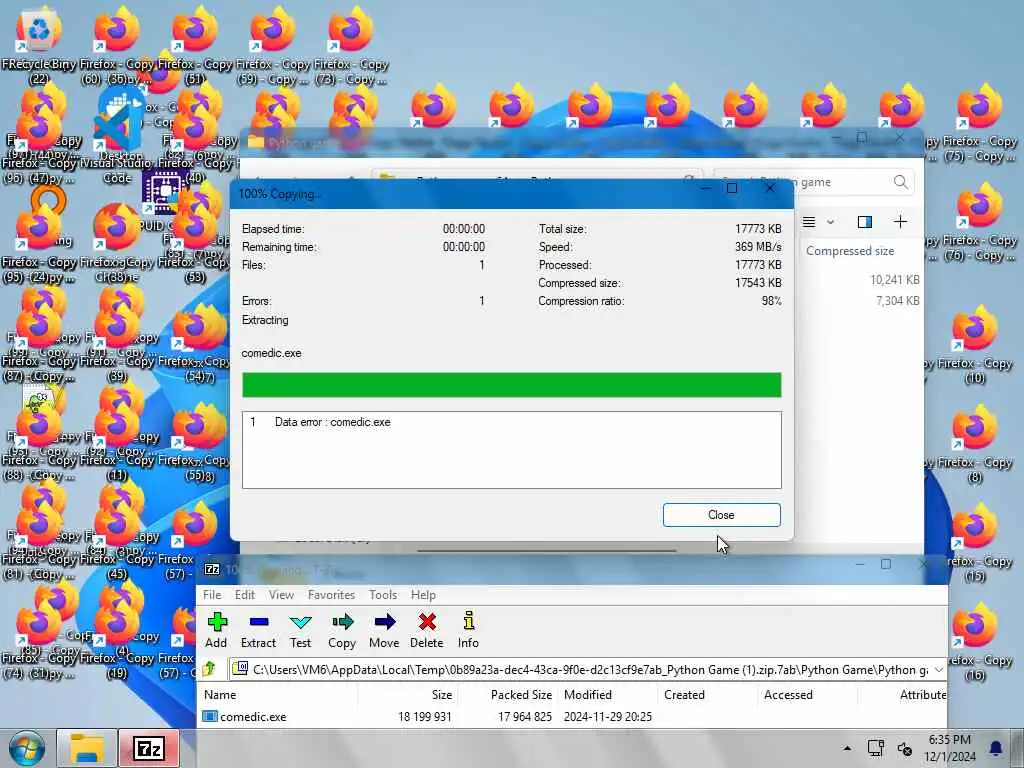Click the 2024-11-29 20:25 modified cell
The image size is (1024, 768).
(608, 716)
